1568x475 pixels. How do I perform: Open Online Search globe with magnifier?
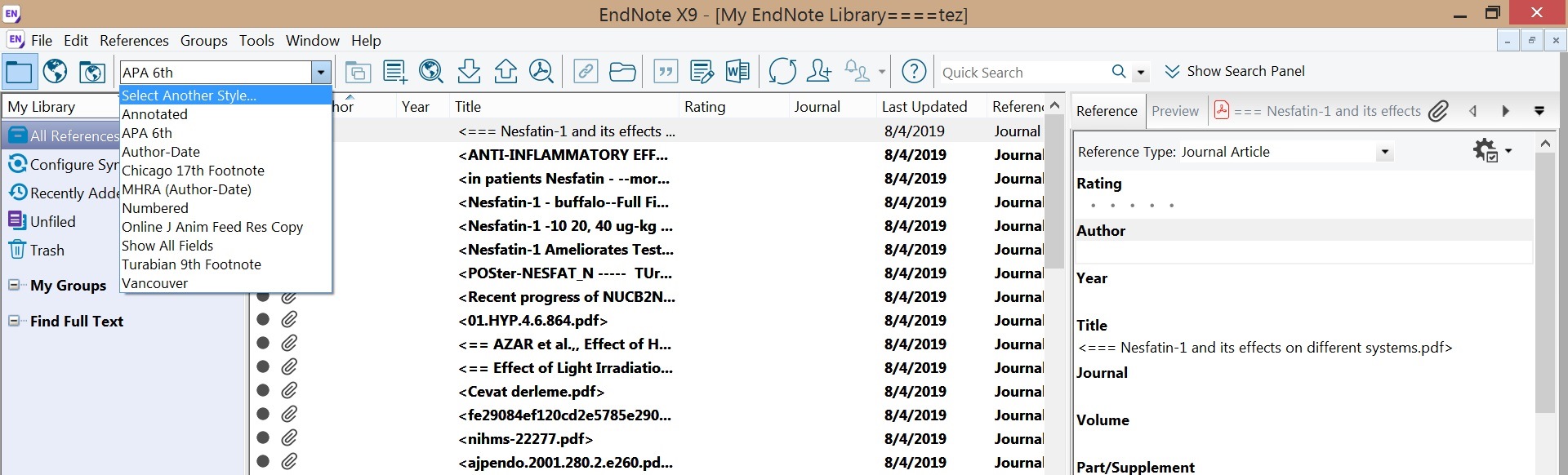pos(431,72)
